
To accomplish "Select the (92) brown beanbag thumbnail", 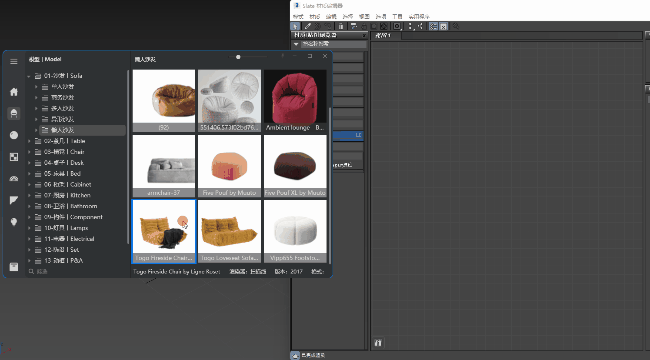I will (x=164, y=101).
